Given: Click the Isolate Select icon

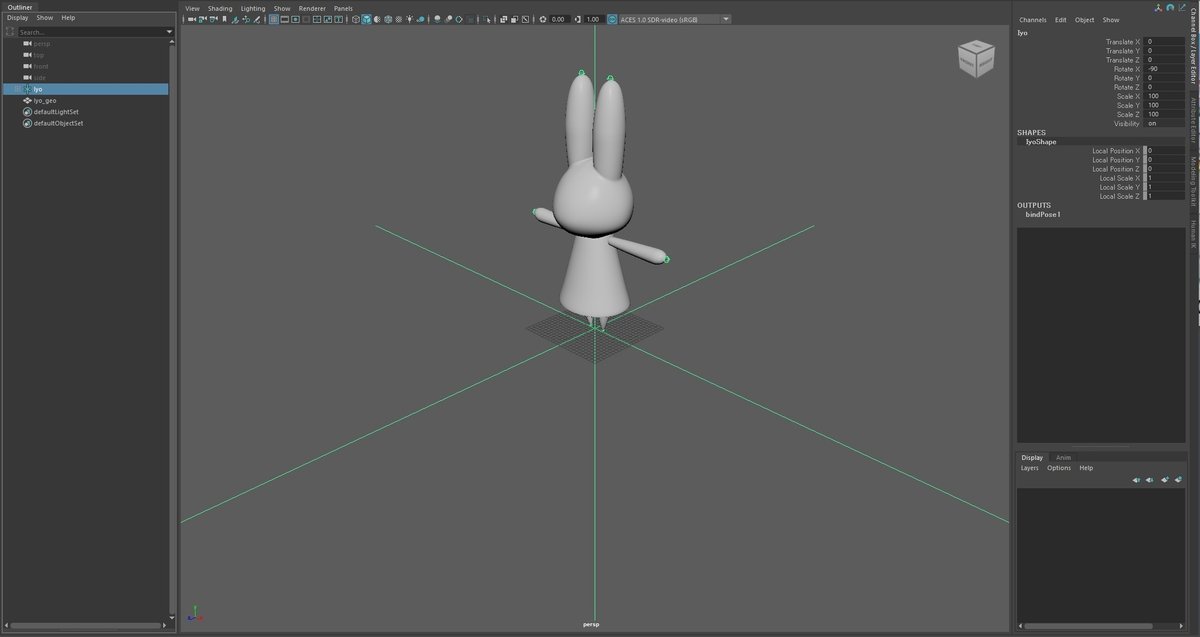Looking at the screenshot, I should (487, 19).
